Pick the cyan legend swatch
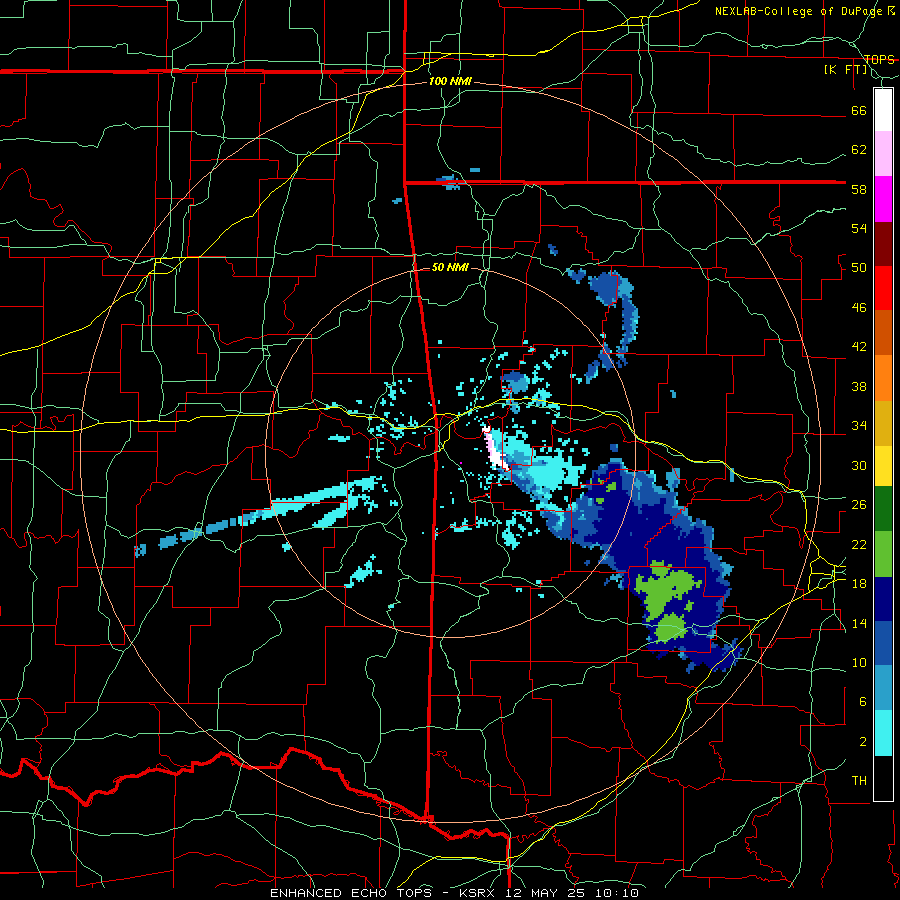900x900 pixels. tap(883, 734)
